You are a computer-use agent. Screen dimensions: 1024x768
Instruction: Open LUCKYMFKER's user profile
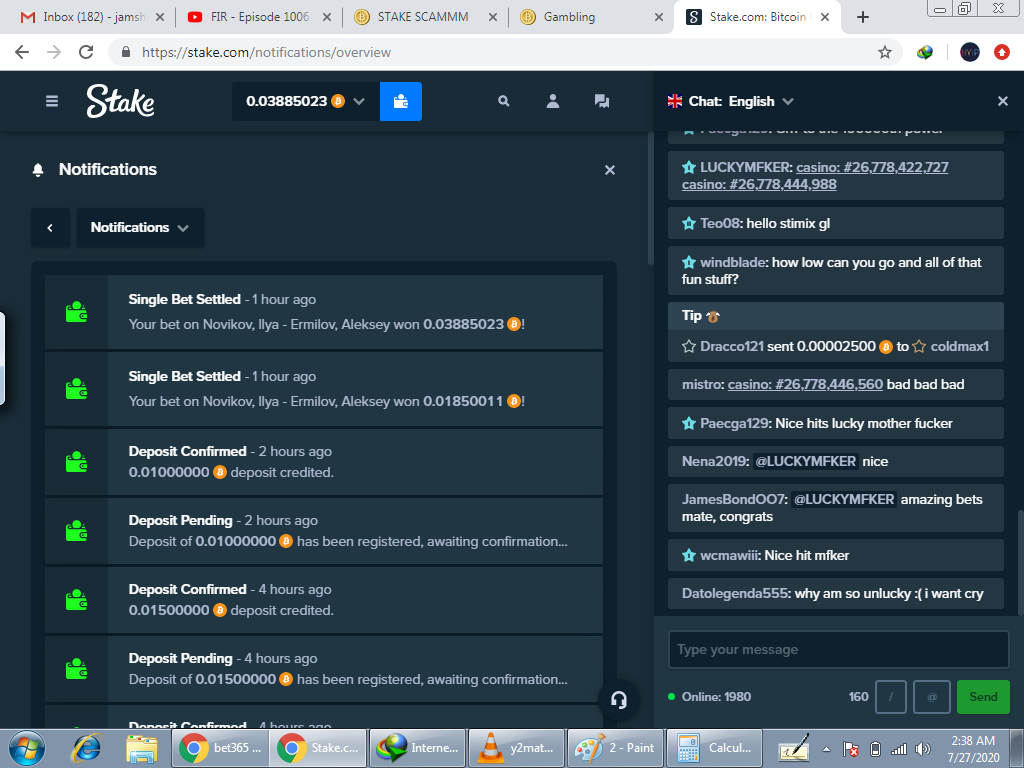point(746,167)
